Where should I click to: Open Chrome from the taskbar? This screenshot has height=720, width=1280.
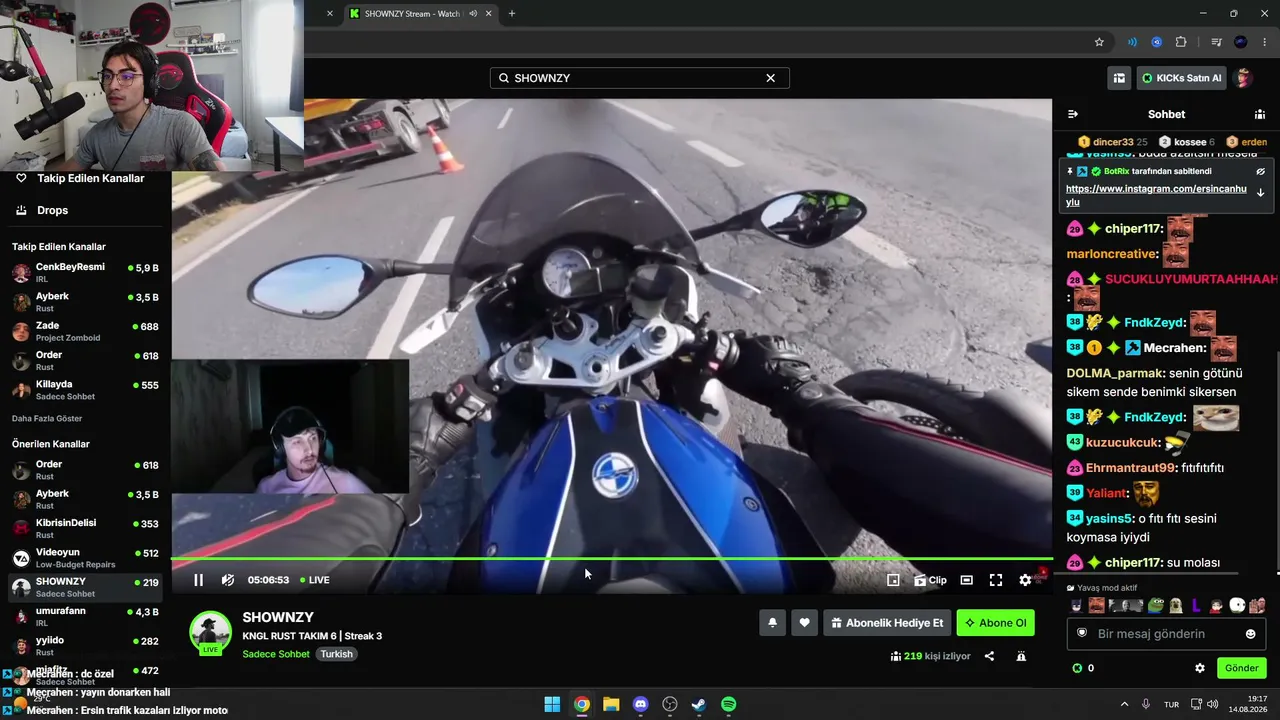click(581, 704)
